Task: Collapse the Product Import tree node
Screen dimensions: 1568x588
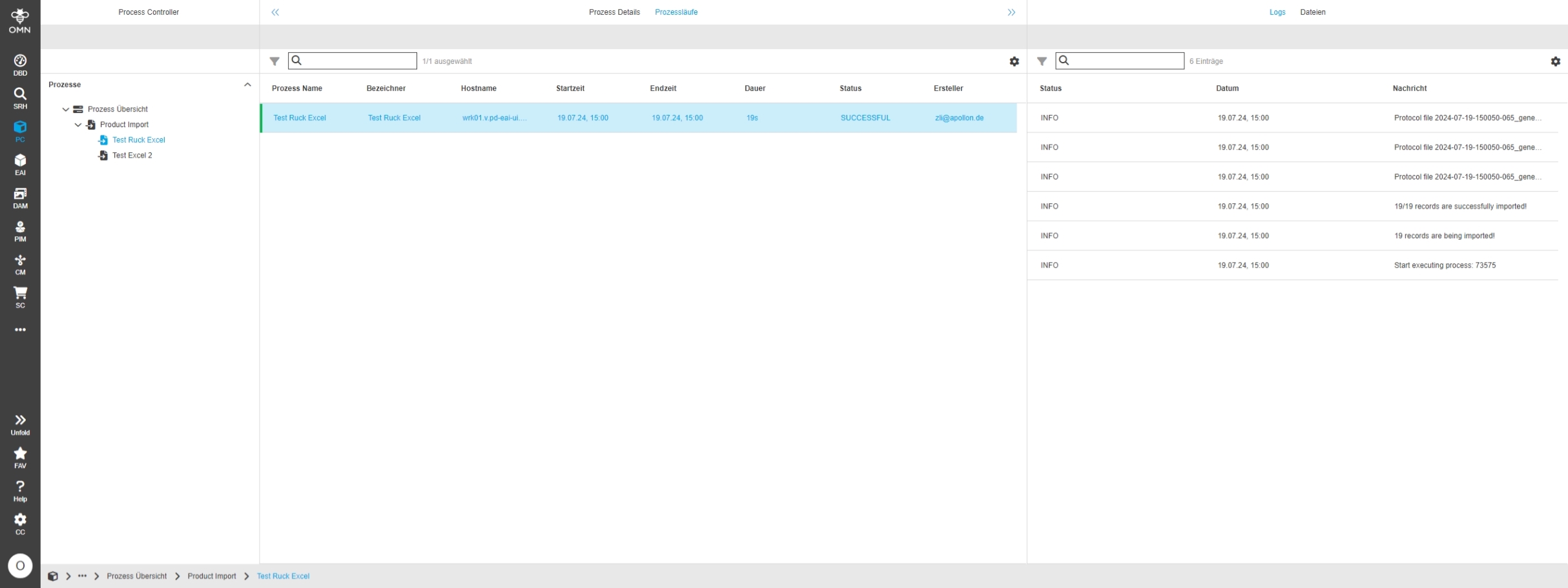Action: click(78, 125)
